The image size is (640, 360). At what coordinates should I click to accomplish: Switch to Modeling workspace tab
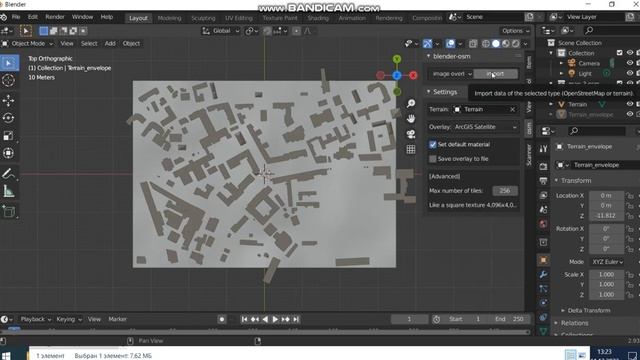[169, 18]
